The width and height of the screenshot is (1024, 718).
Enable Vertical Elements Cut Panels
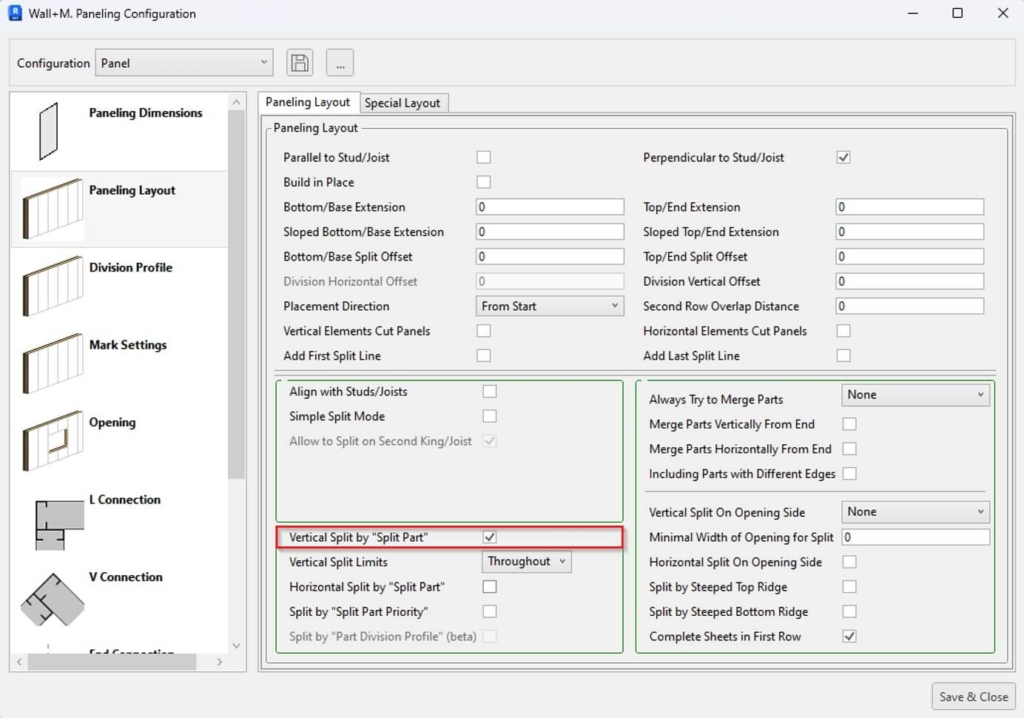(483, 331)
